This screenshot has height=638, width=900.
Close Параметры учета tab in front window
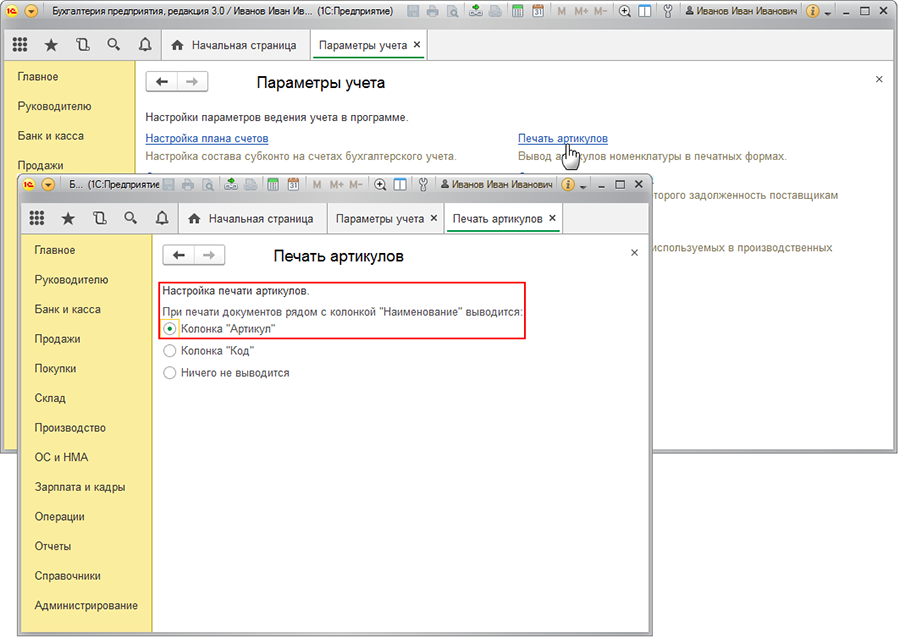[434, 218]
